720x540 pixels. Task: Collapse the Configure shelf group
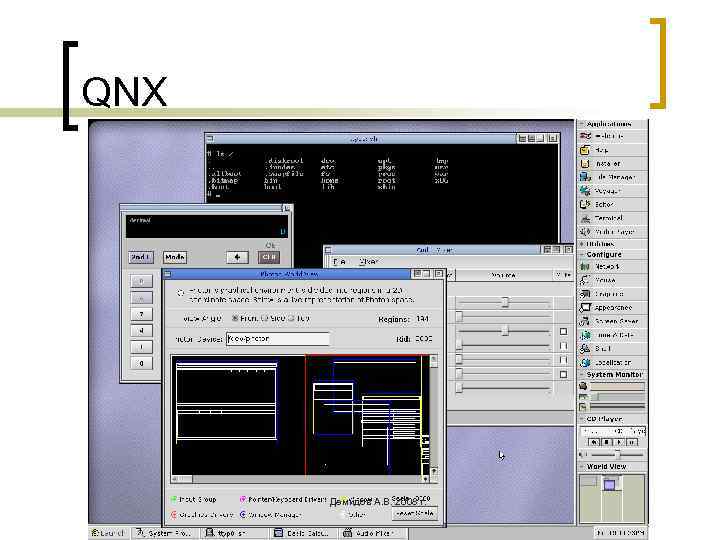coord(582,254)
